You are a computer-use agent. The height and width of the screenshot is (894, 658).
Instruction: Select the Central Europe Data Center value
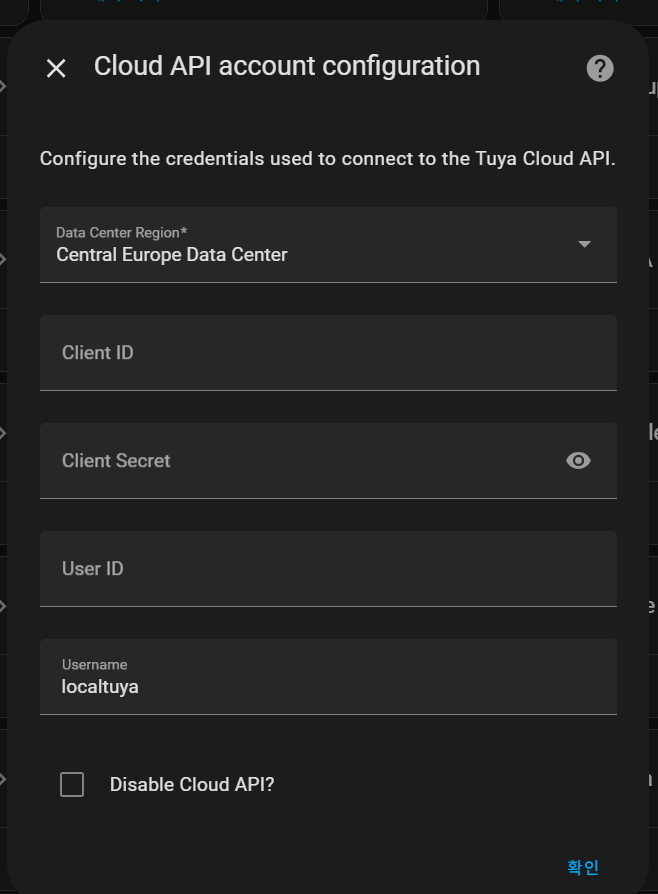172,254
